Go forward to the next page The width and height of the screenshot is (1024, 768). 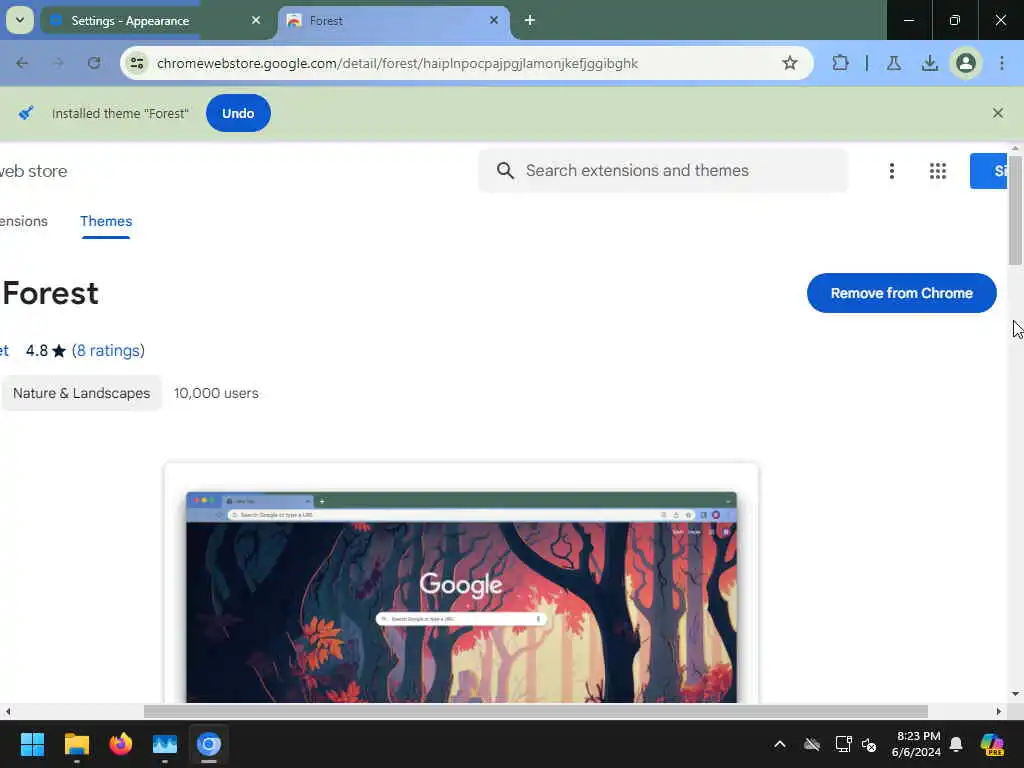(58, 63)
